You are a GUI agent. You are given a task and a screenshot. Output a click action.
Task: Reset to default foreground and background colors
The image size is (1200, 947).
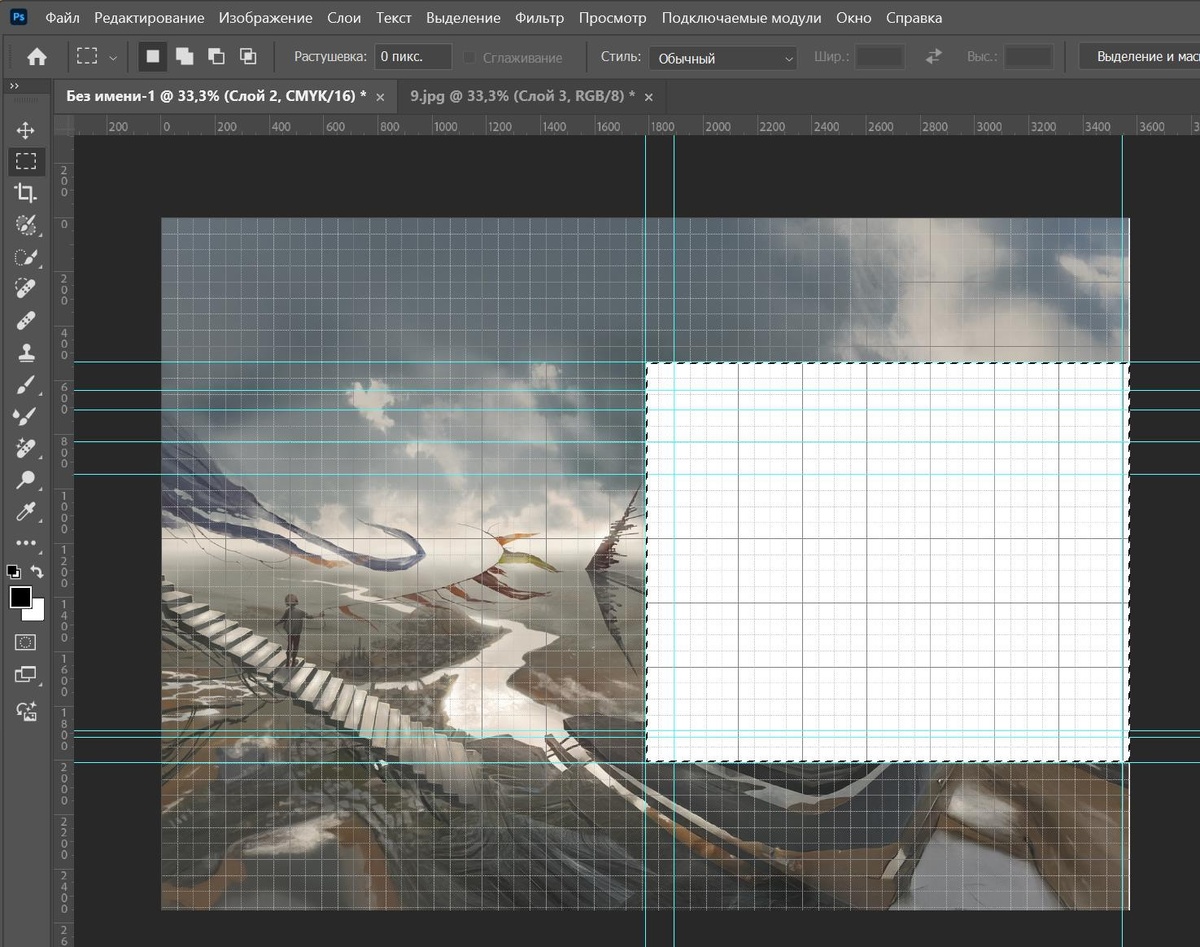pyautogui.click(x=13, y=572)
